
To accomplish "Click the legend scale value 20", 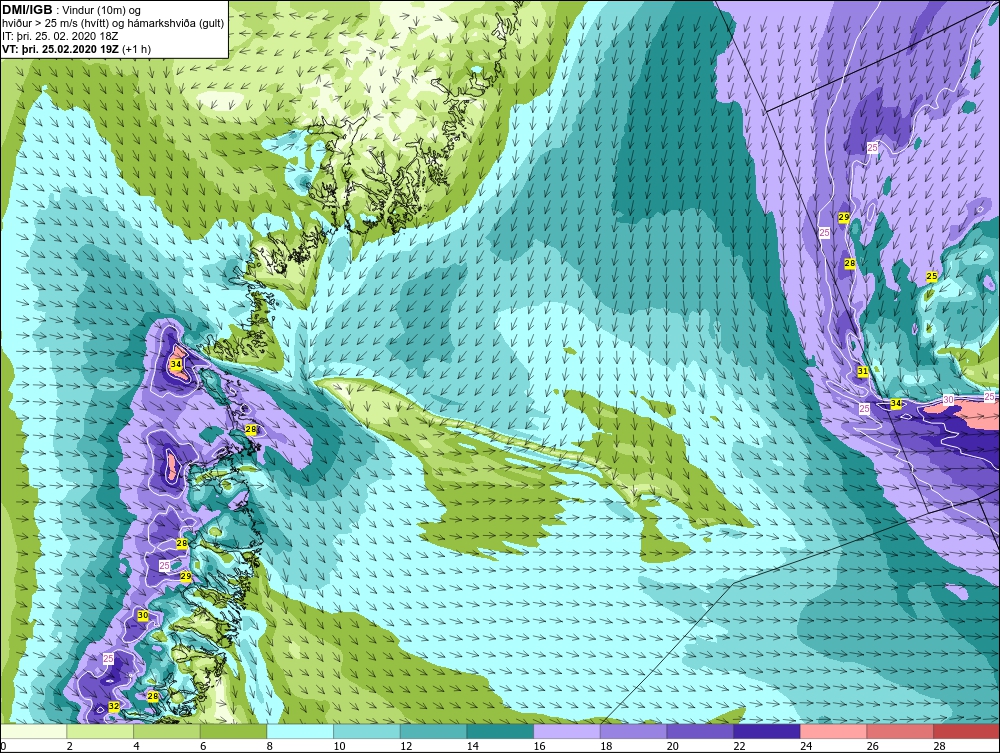I will [x=672, y=746].
